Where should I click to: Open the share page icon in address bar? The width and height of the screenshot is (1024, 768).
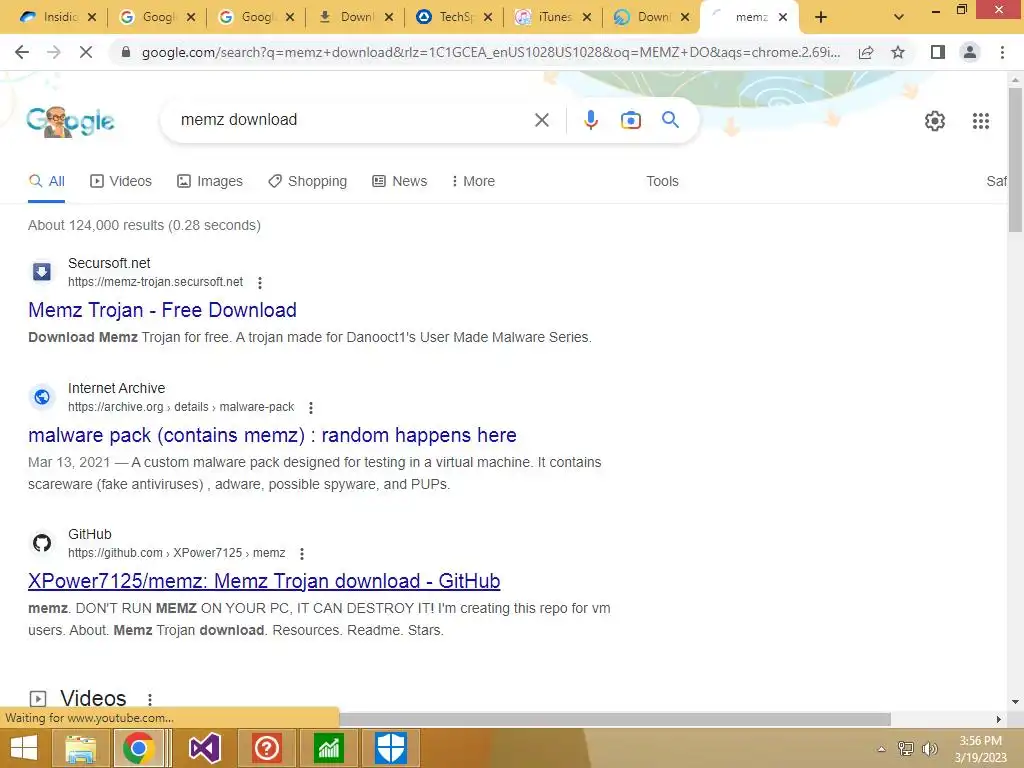click(866, 52)
